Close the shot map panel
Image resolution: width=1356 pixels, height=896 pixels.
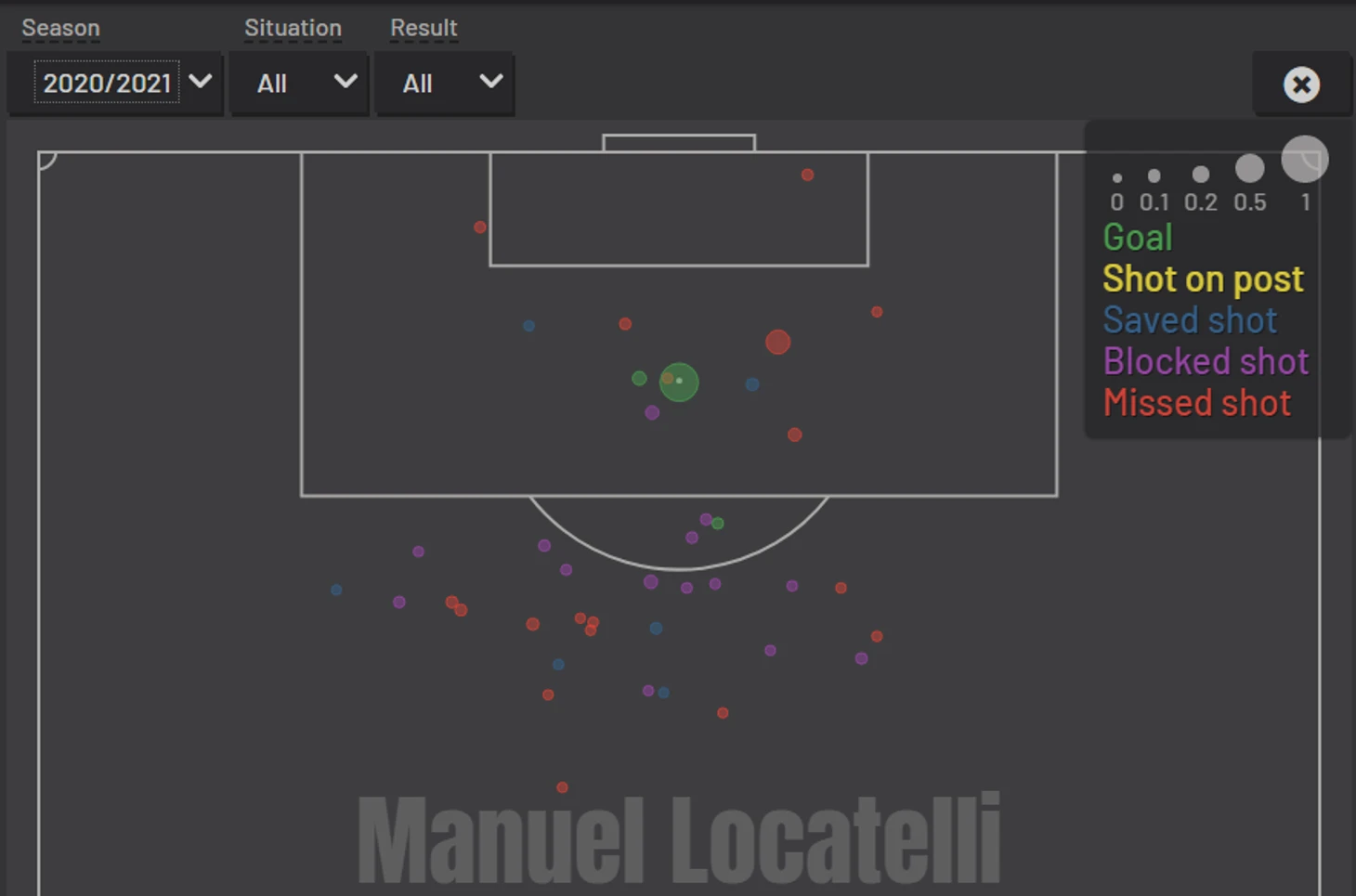point(1301,84)
